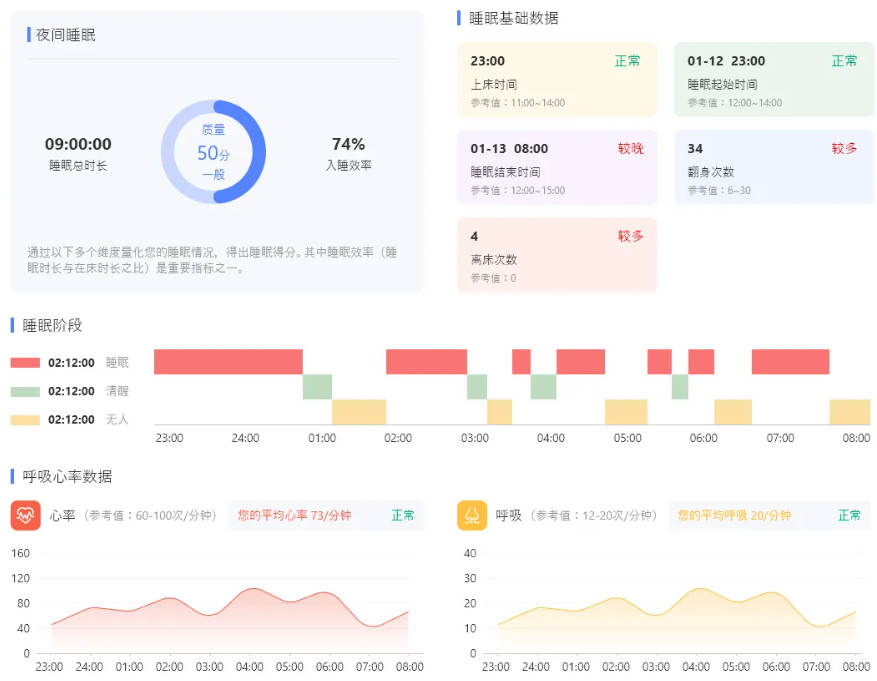Click the sleep quality score ring
This screenshot has height=681, width=877.
213,152
